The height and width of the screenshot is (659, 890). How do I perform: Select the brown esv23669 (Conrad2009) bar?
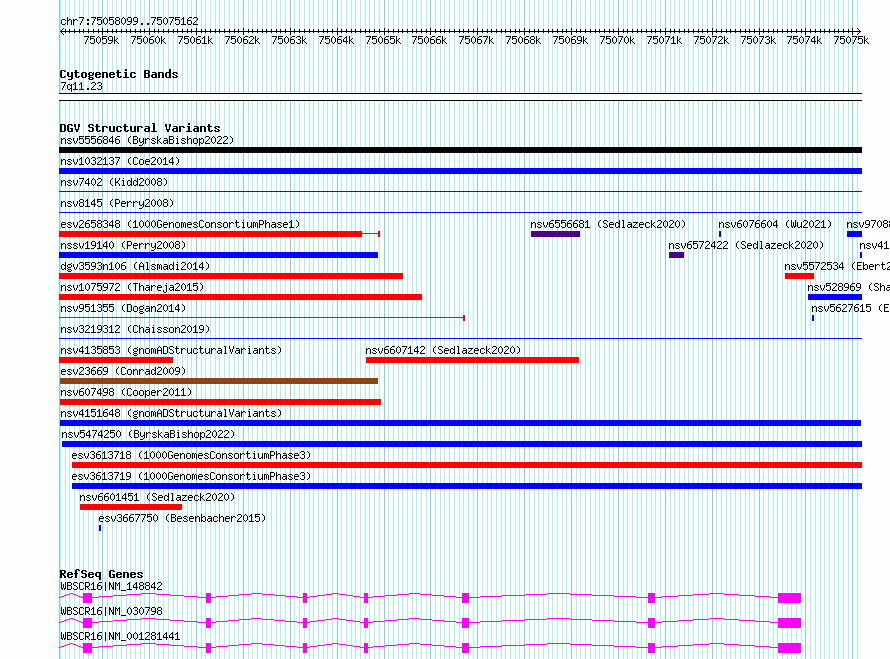(x=218, y=381)
